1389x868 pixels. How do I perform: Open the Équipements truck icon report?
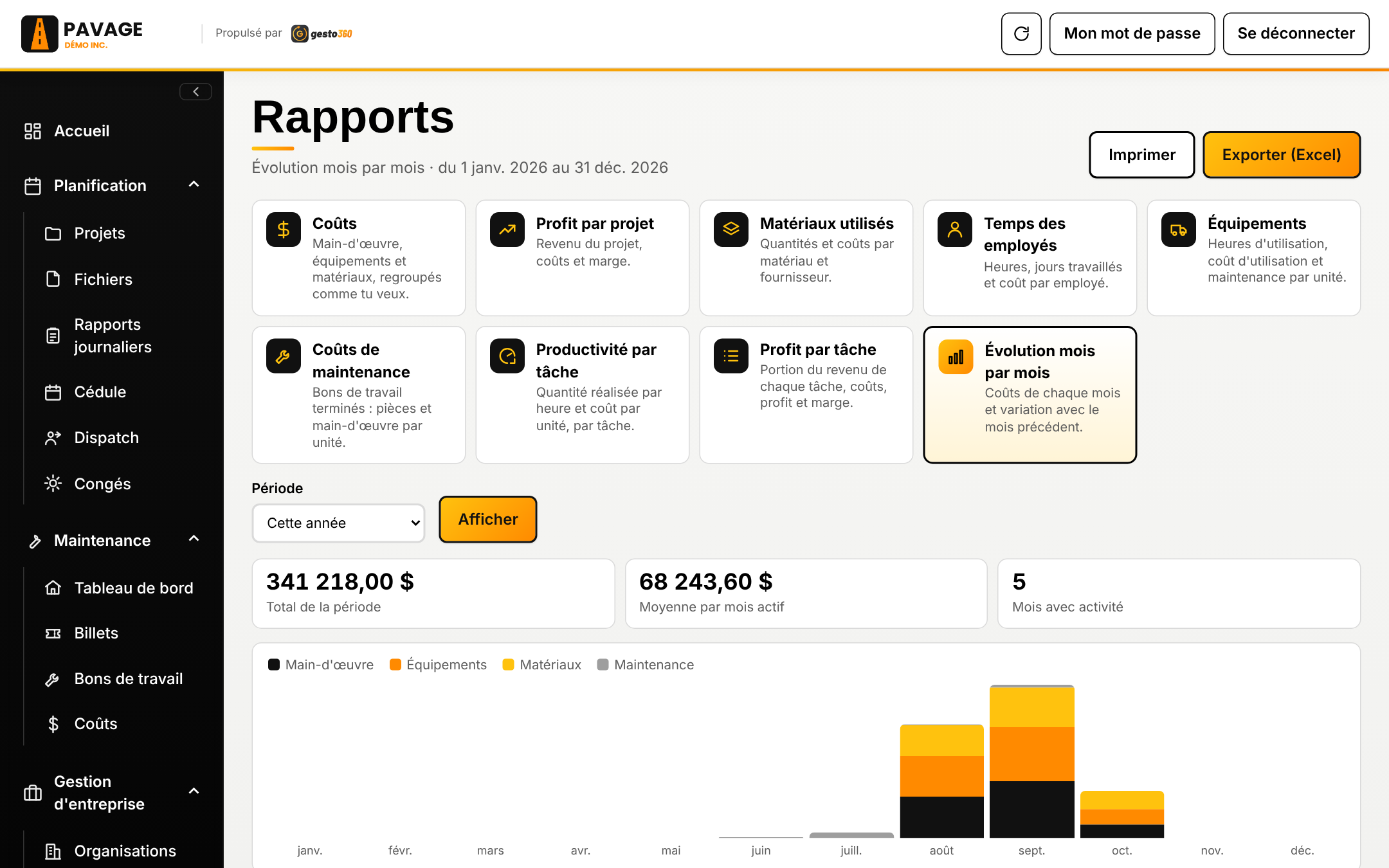(1179, 230)
